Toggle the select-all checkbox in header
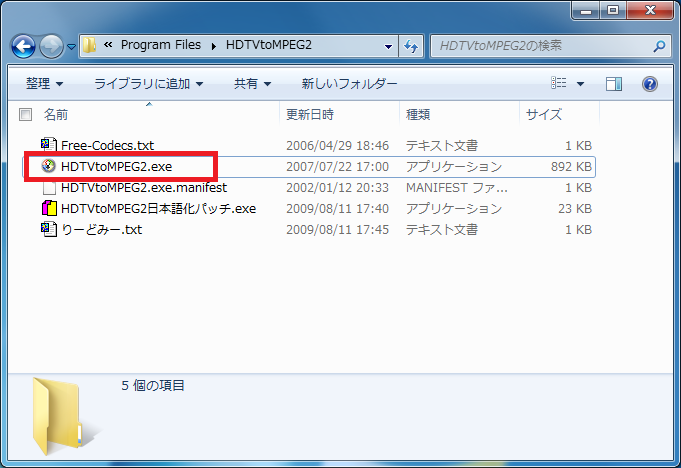The width and height of the screenshot is (681, 468). pyautogui.click(x=26, y=115)
